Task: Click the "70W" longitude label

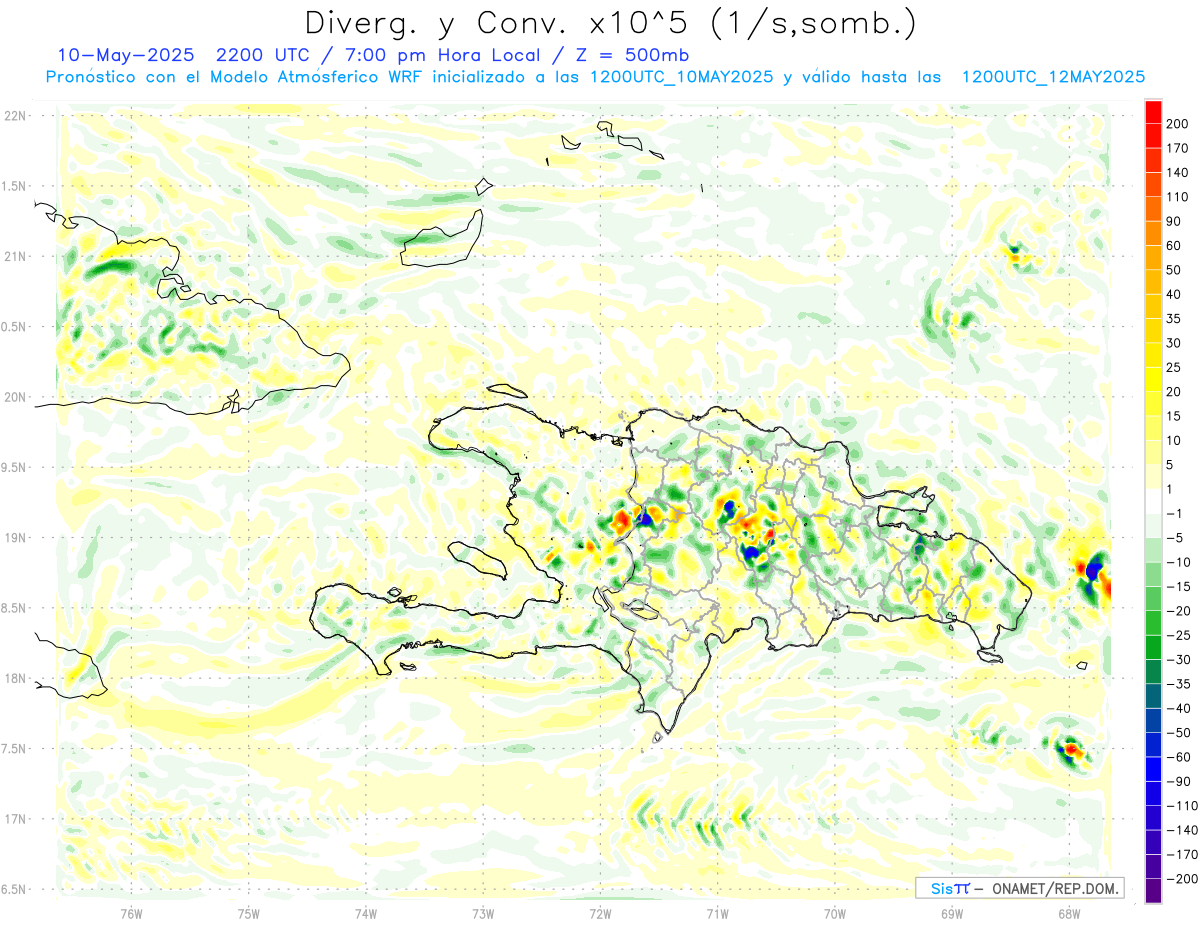Action: coord(835,913)
